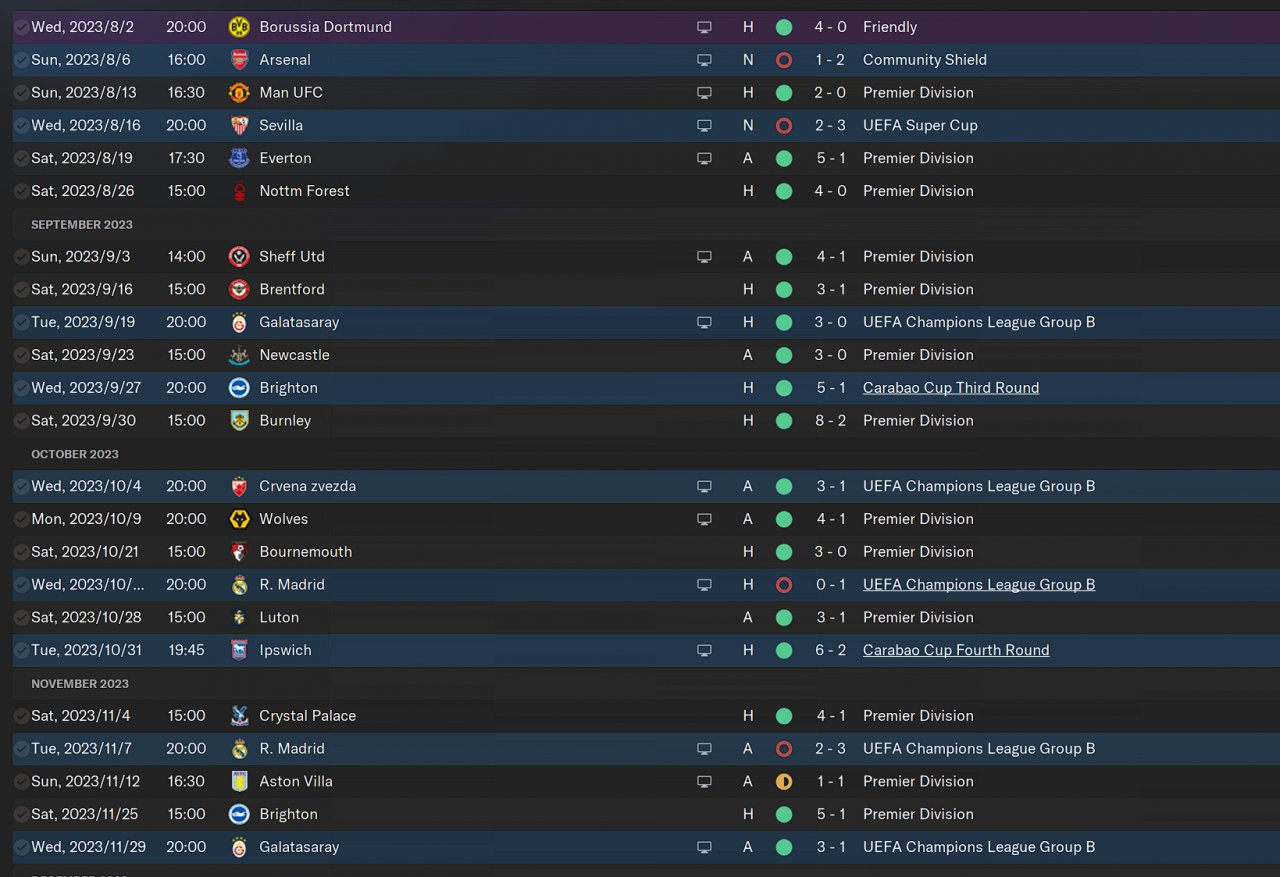The width and height of the screenshot is (1280, 877).
Task: Click the Aston Villa club badge
Action: [x=239, y=781]
